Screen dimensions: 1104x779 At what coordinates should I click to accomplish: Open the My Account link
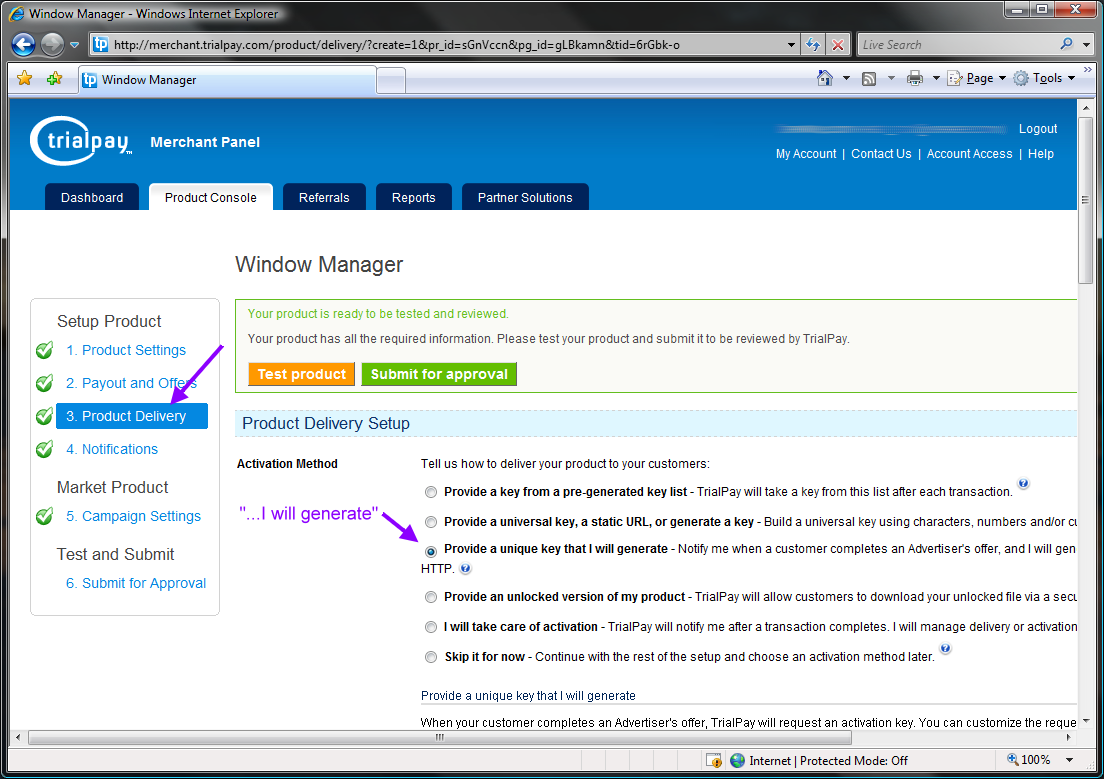(x=805, y=154)
